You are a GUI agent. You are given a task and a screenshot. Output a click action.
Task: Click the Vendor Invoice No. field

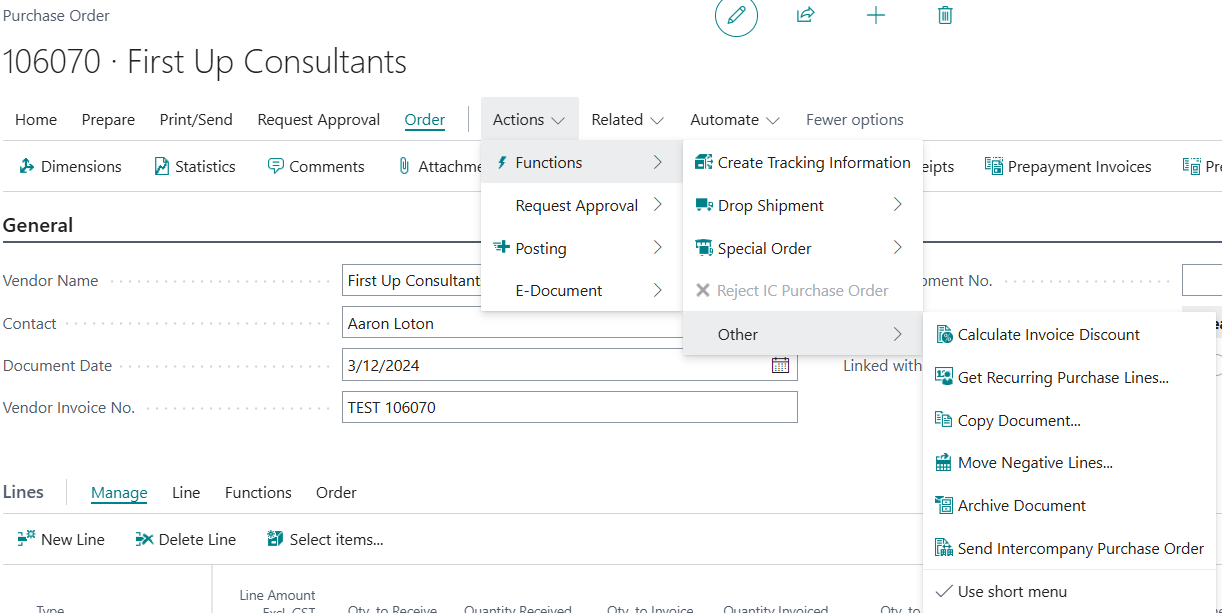570,408
